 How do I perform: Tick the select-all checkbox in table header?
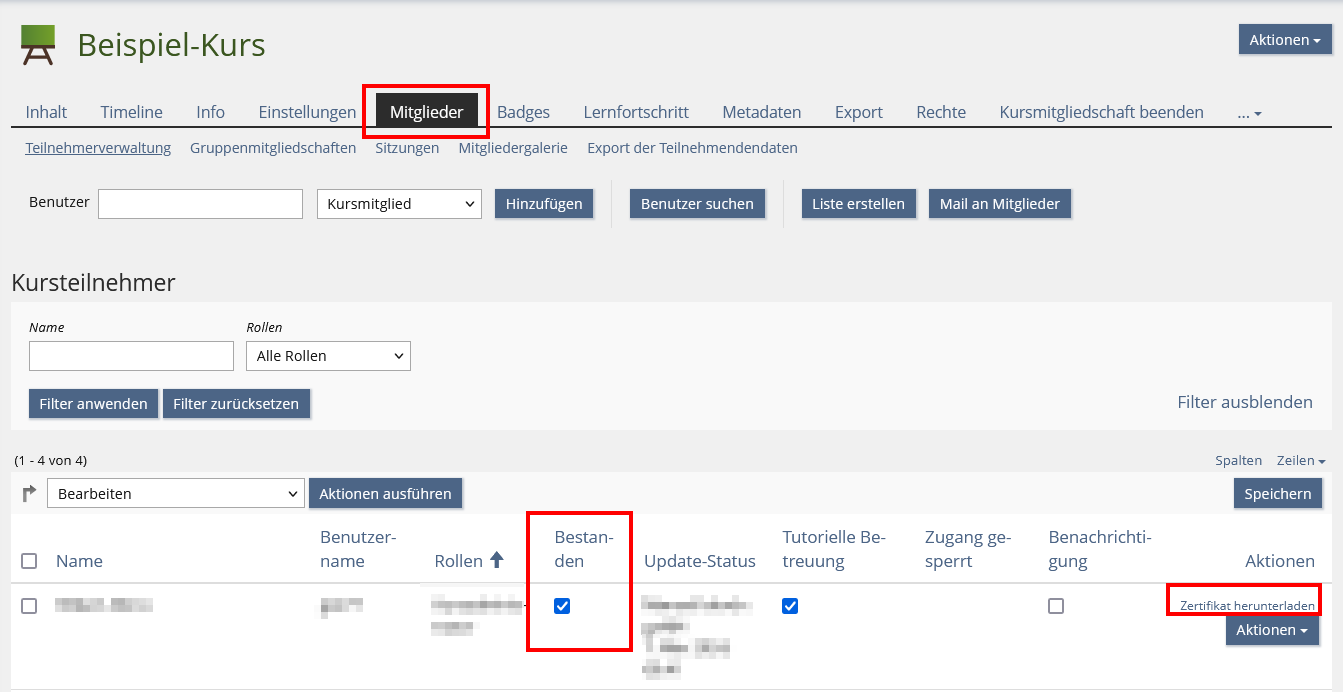(29, 561)
